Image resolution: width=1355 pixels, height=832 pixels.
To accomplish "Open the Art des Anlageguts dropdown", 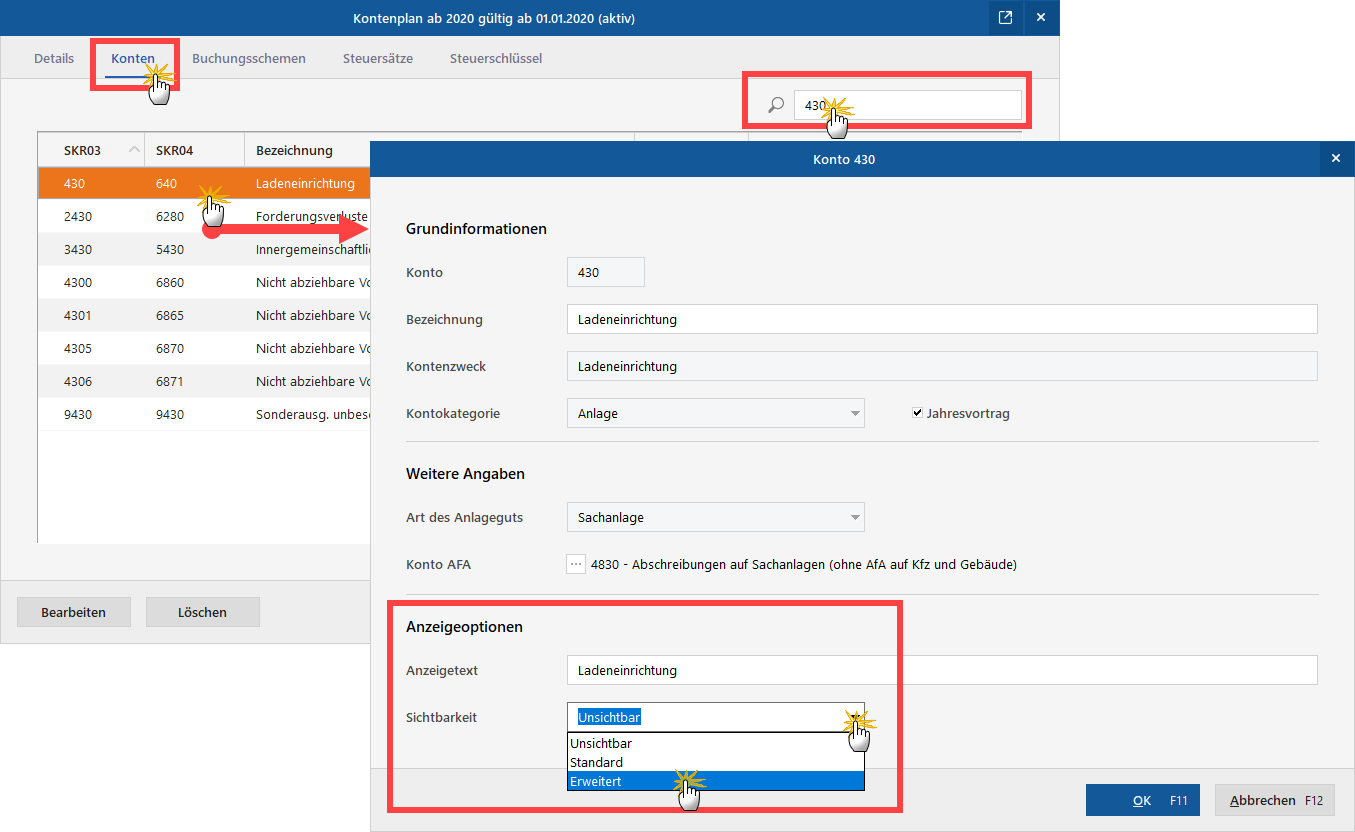I will (x=715, y=517).
